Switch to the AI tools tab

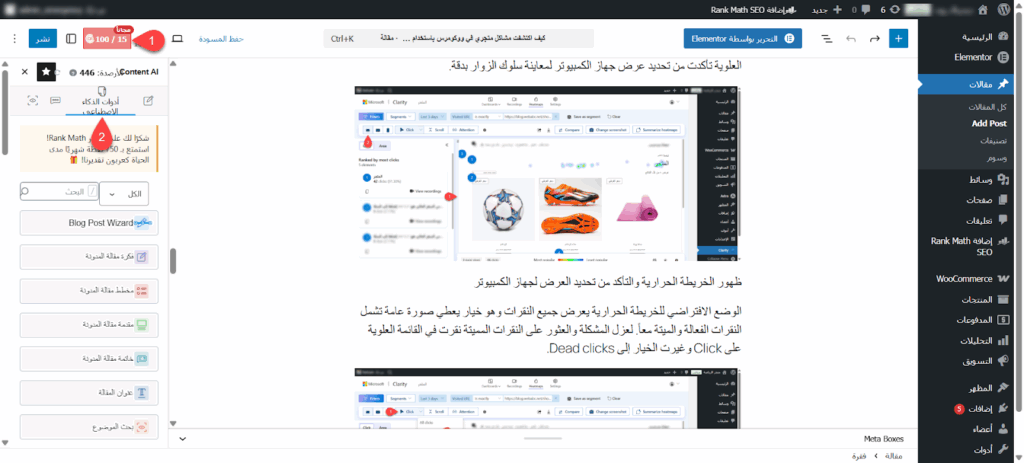[101, 101]
